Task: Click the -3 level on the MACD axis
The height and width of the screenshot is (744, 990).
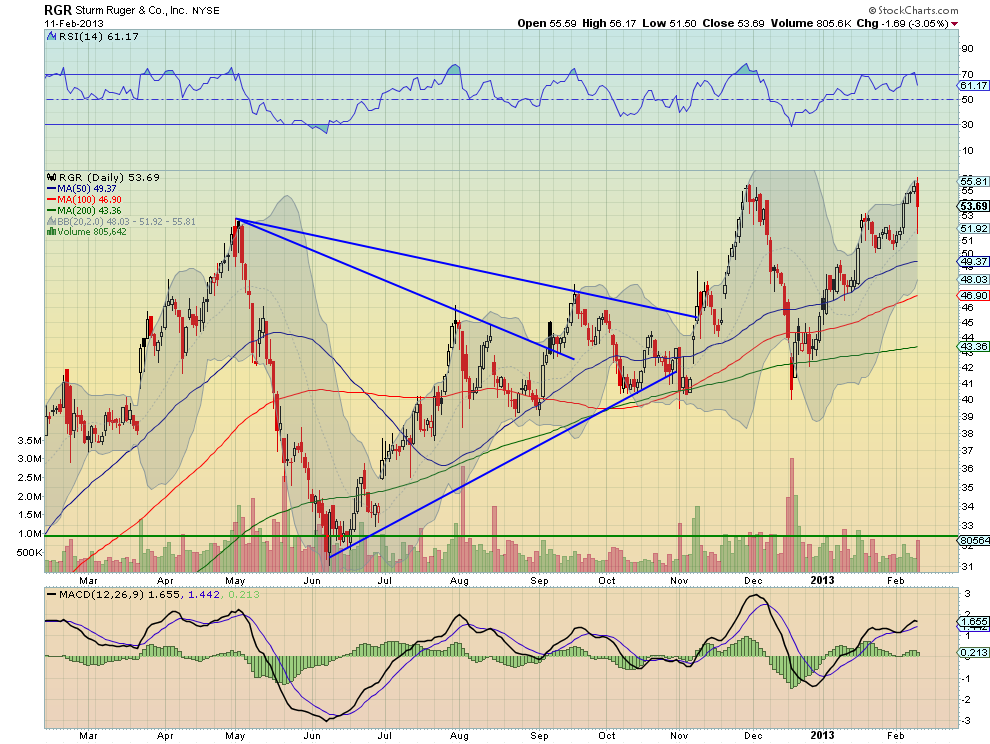Action: [966, 721]
